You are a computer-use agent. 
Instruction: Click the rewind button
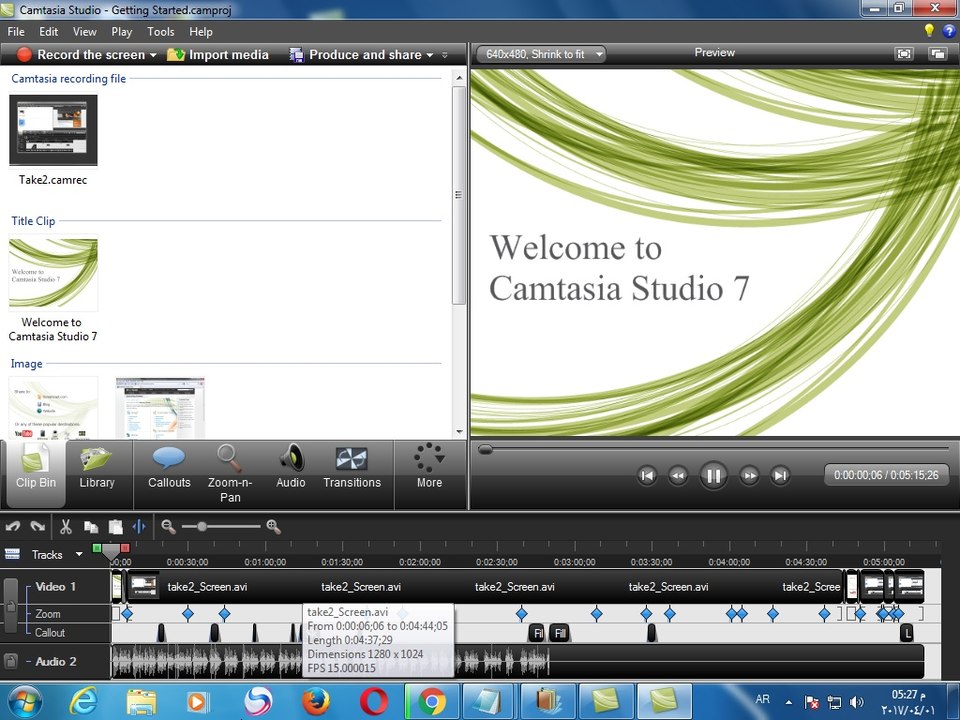tap(678, 475)
